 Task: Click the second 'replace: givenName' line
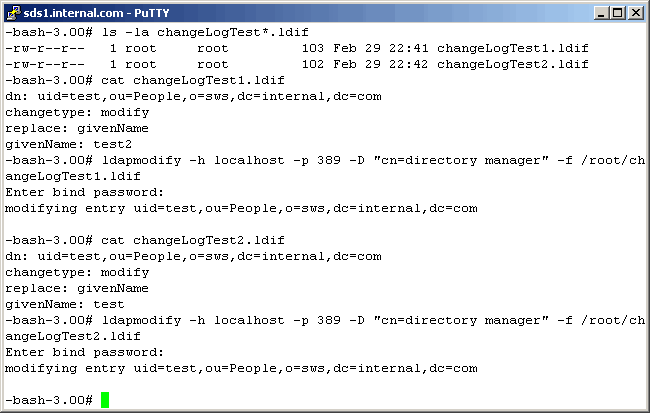click(76, 288)
